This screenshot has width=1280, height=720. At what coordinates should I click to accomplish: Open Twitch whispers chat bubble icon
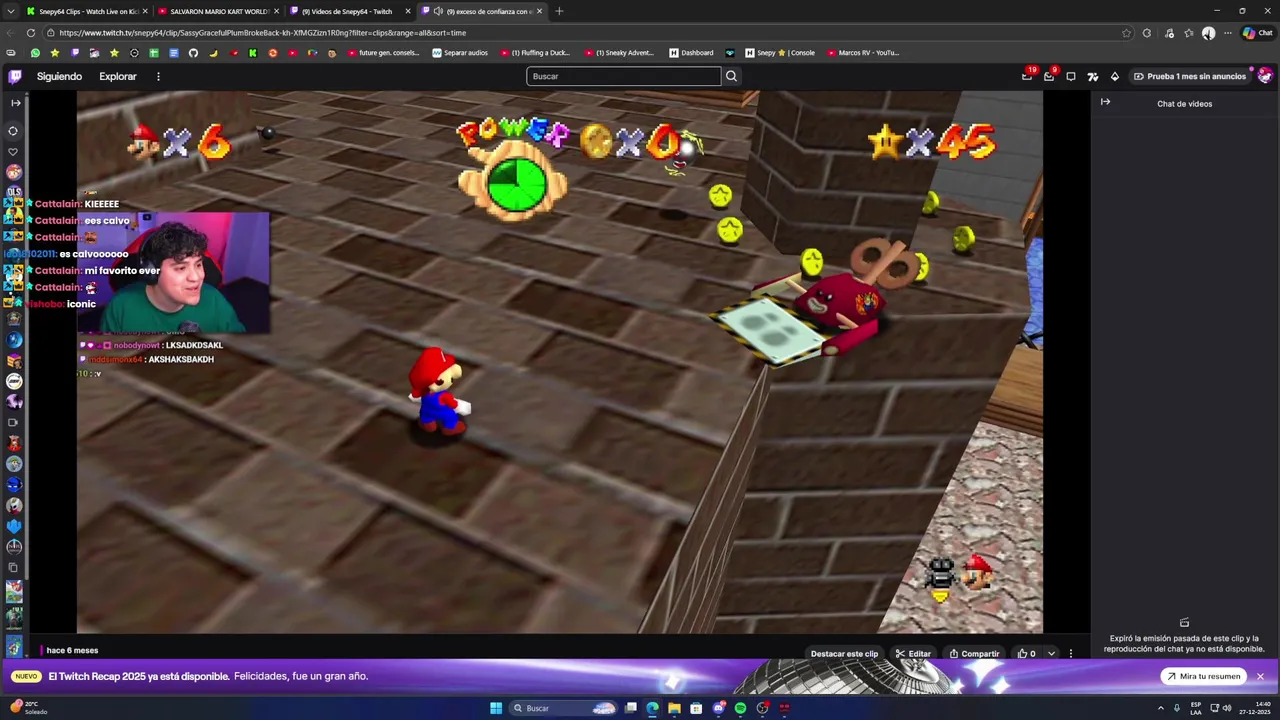(x=1071, y=76)
